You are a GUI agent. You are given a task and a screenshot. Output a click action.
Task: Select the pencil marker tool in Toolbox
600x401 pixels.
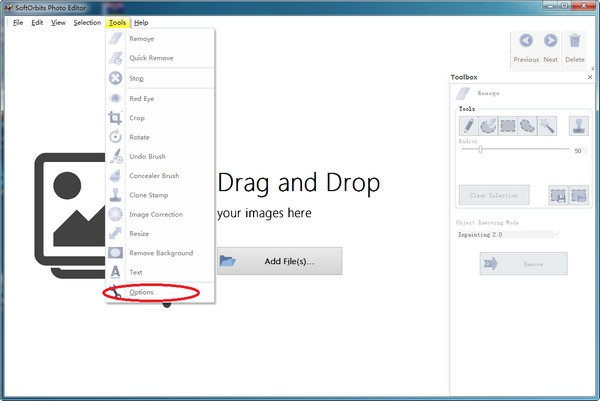click(x=469, y=126)
